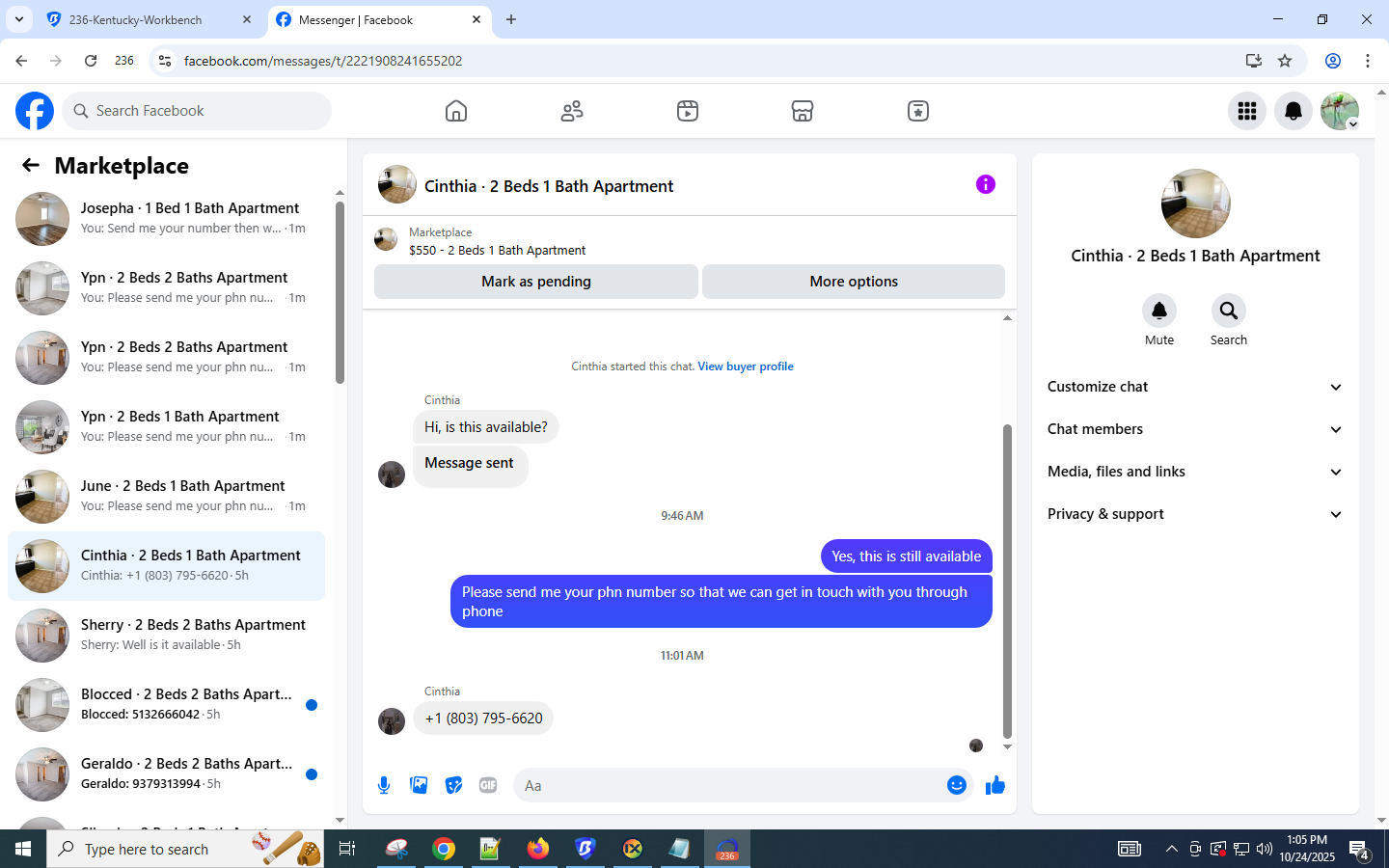
Task: Open the Windows notification center icon
Action: click(x=1360, y=850)
